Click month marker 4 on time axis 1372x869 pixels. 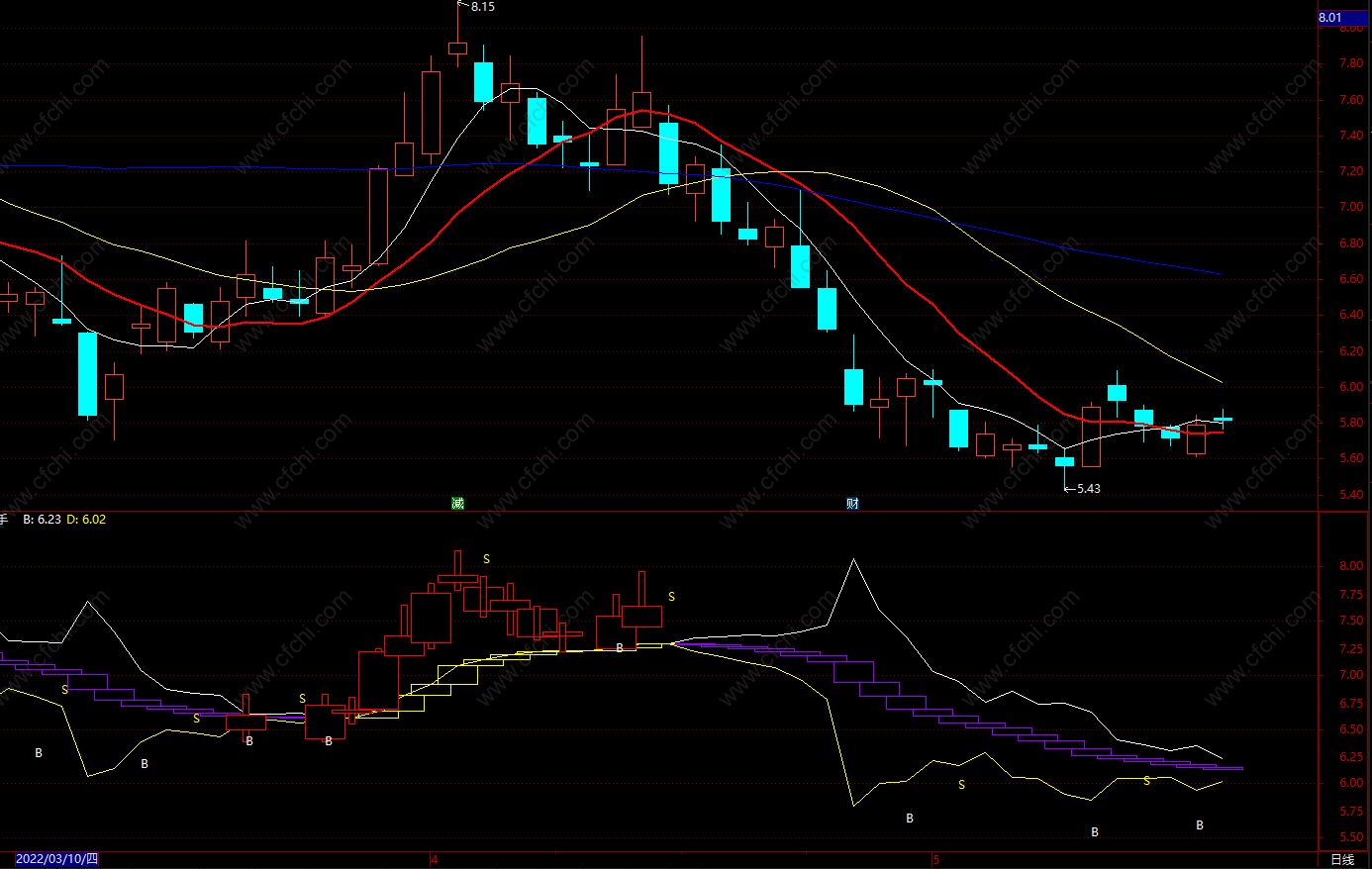tap(434, 859)
